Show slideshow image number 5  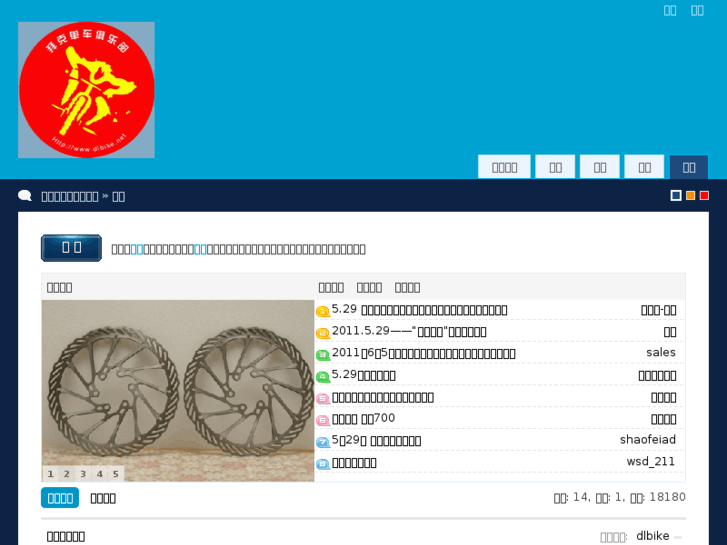(x=116, y=474)
